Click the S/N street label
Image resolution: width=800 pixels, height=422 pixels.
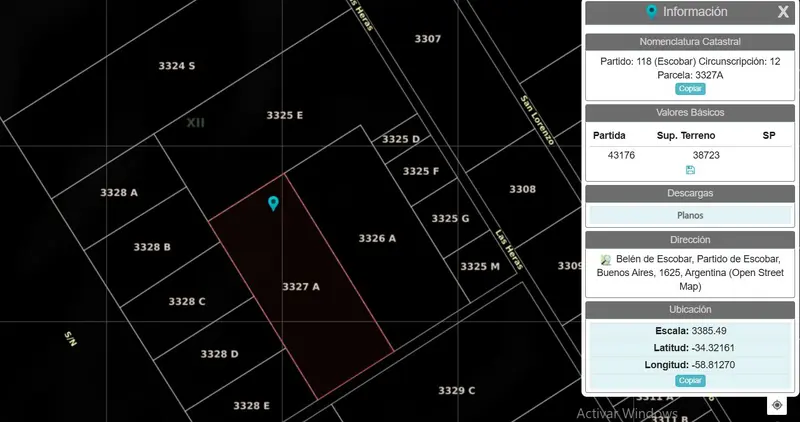click(70, 339)
